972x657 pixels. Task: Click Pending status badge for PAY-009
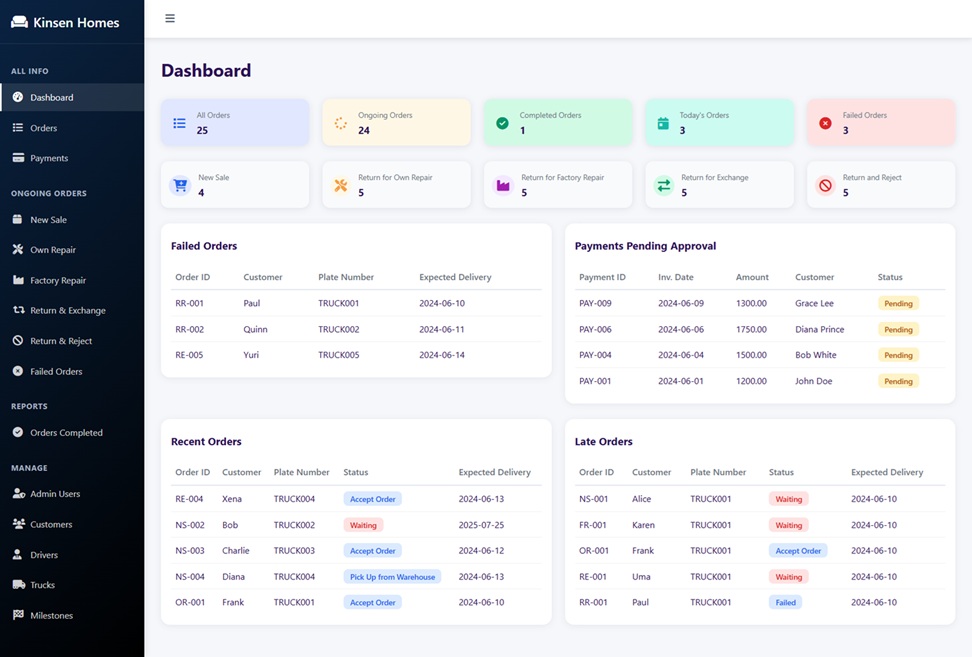coord(898,304)
